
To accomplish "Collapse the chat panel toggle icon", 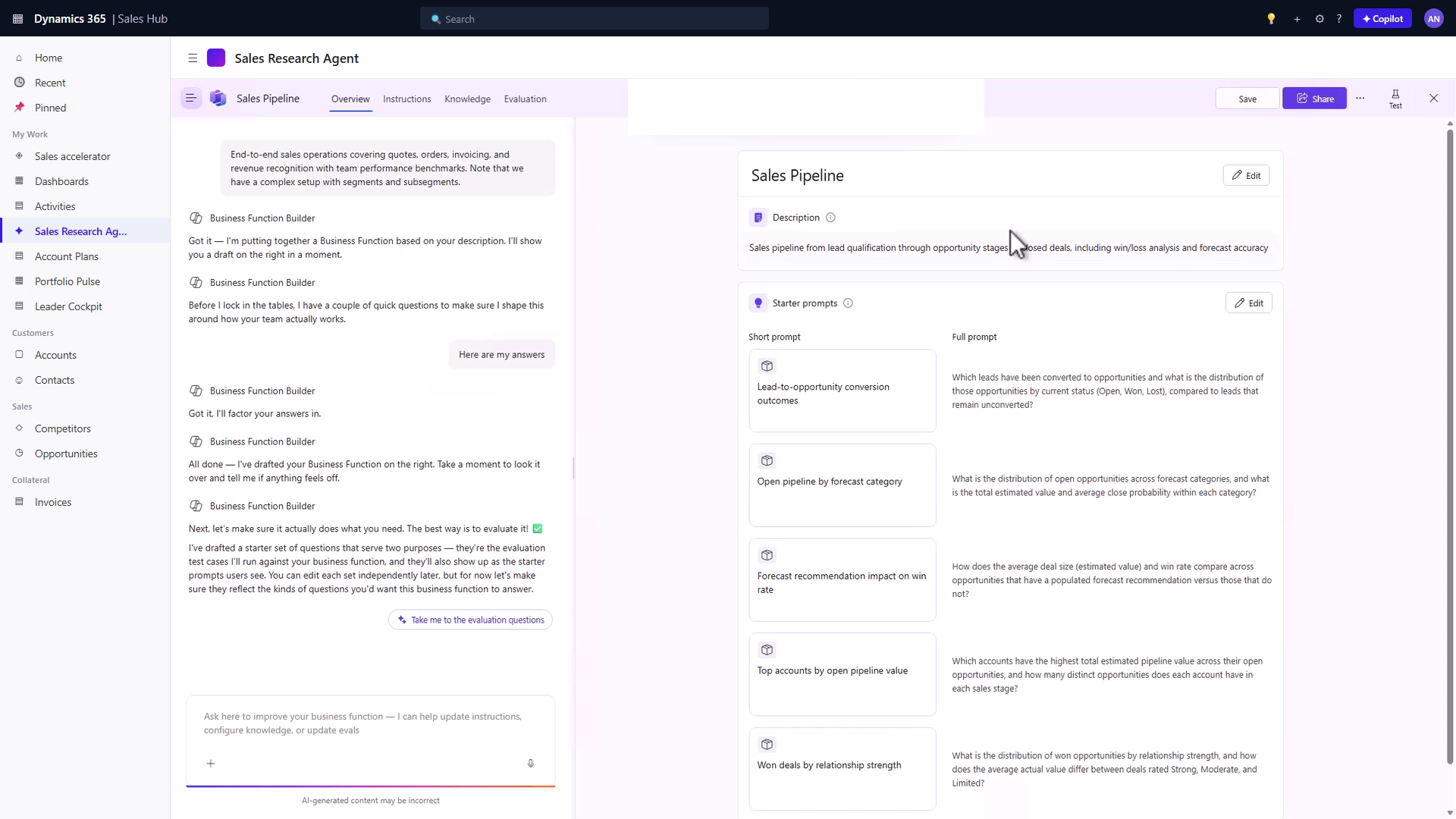I will [191, 99].
